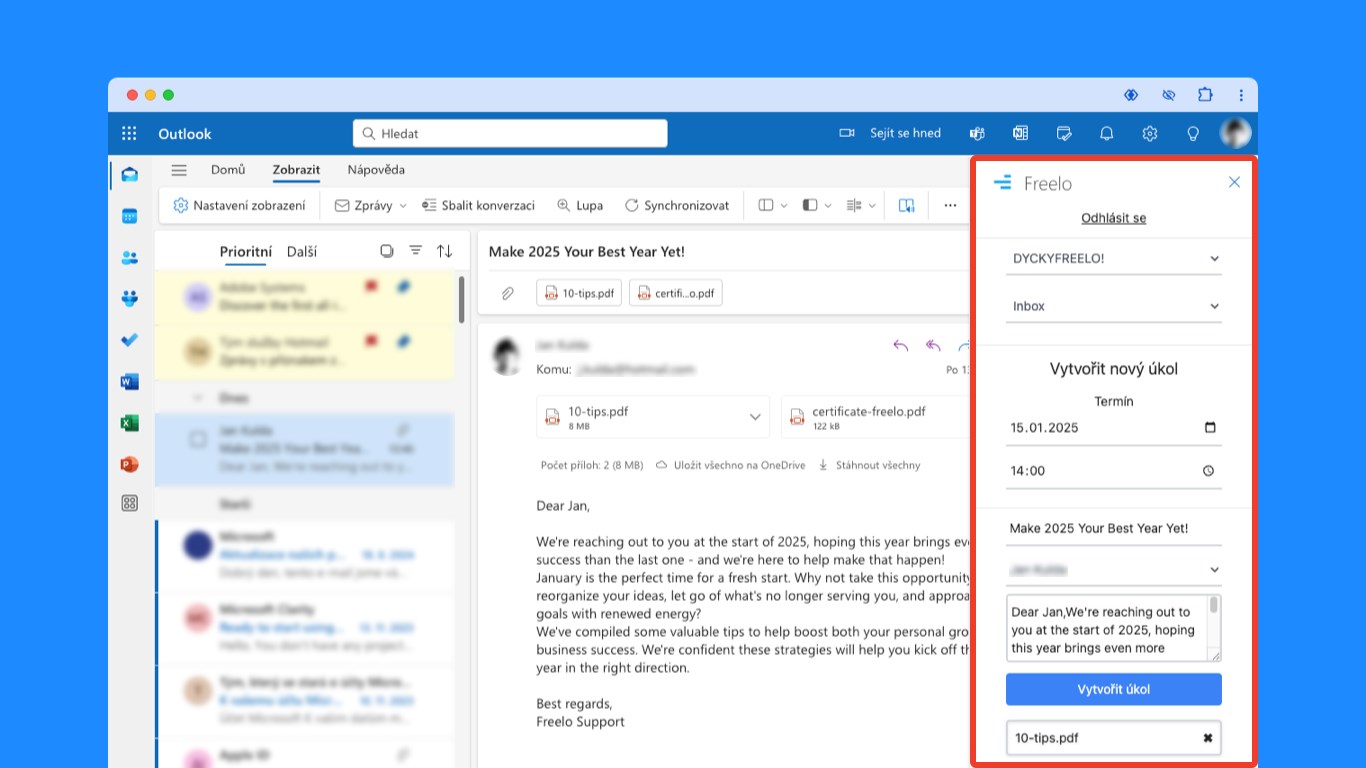This screenshot has height=768, width=1366.
Task: Filter the message list
Action: tap(416, 251)
